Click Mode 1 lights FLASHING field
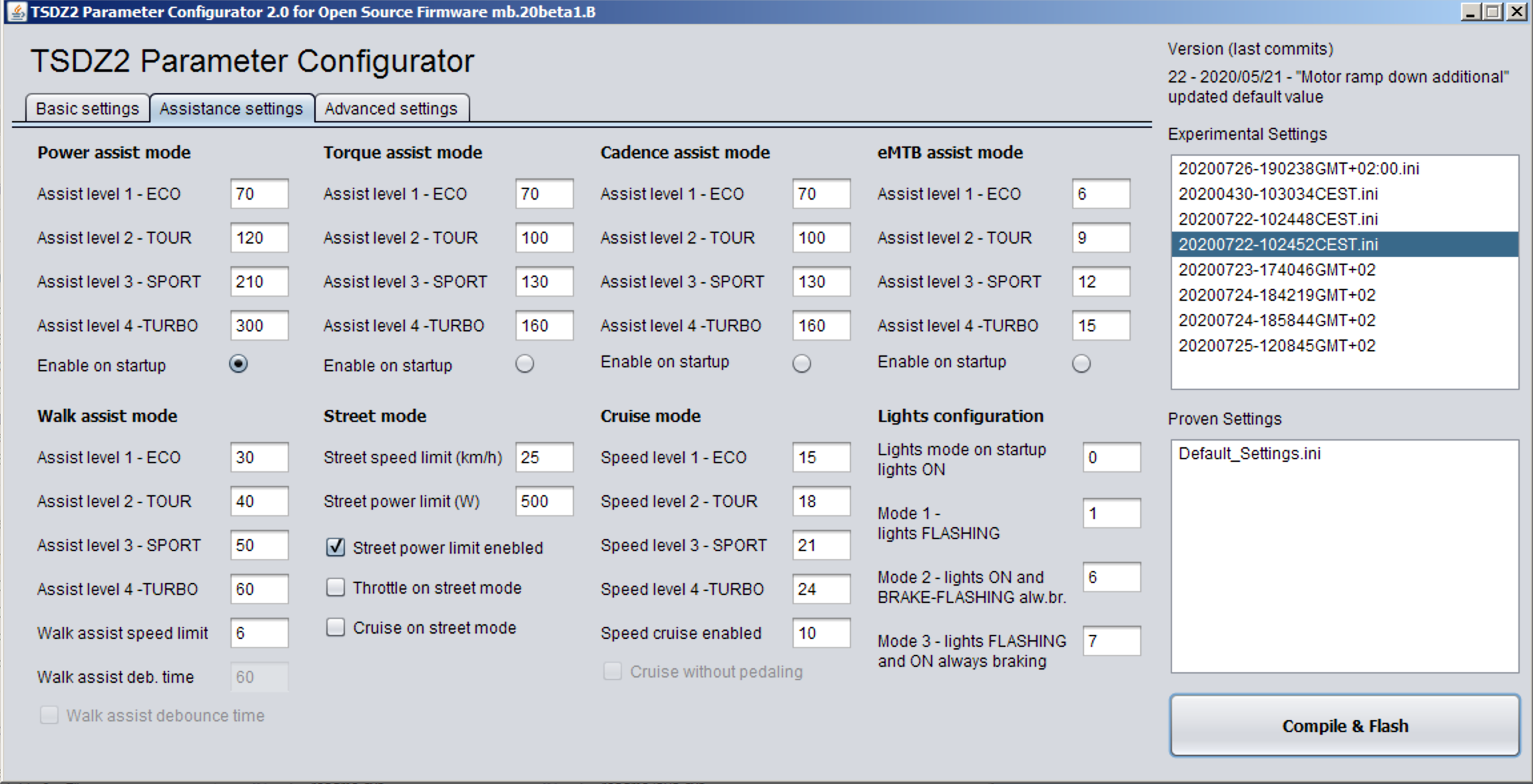The image size is (1533, 784). pos(1112,513)
